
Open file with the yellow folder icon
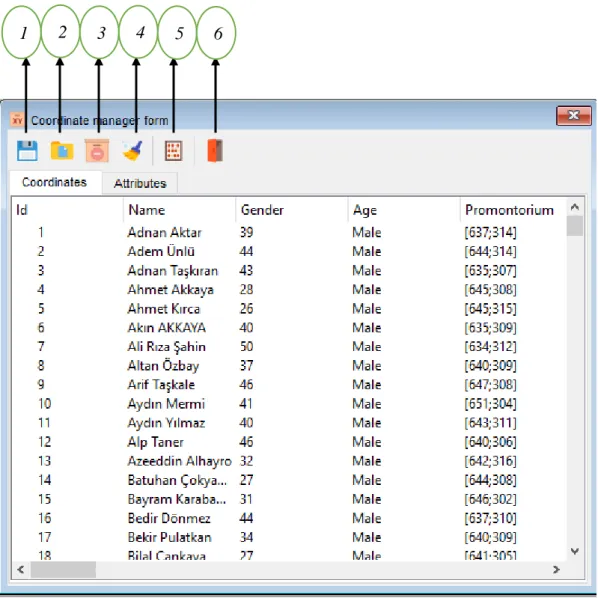[62, 150]
